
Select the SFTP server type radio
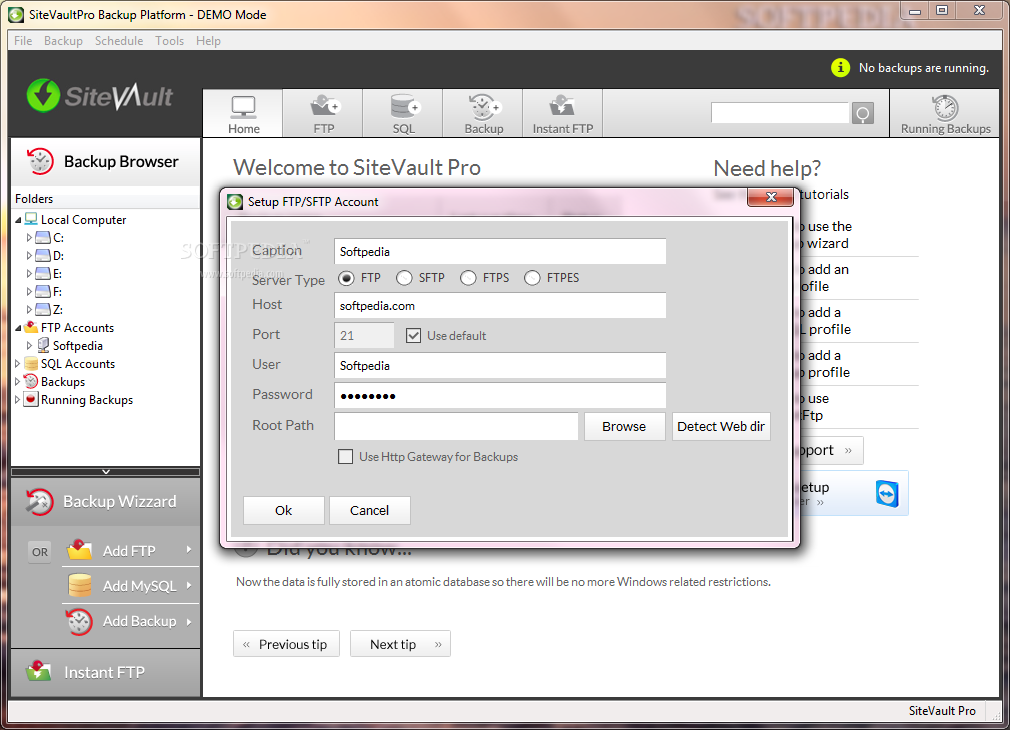[x=404, y=278]
